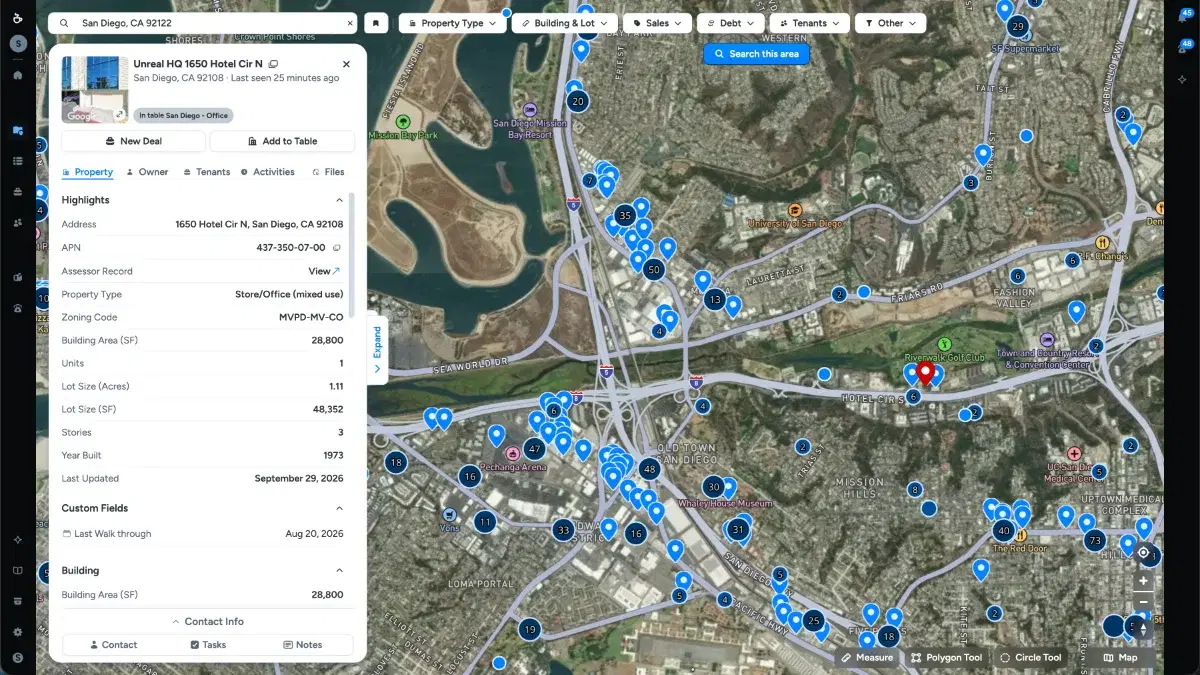The image size is (1200, 675).
Task: Copy the APN number icon
Action: click(x=337, y=247)
